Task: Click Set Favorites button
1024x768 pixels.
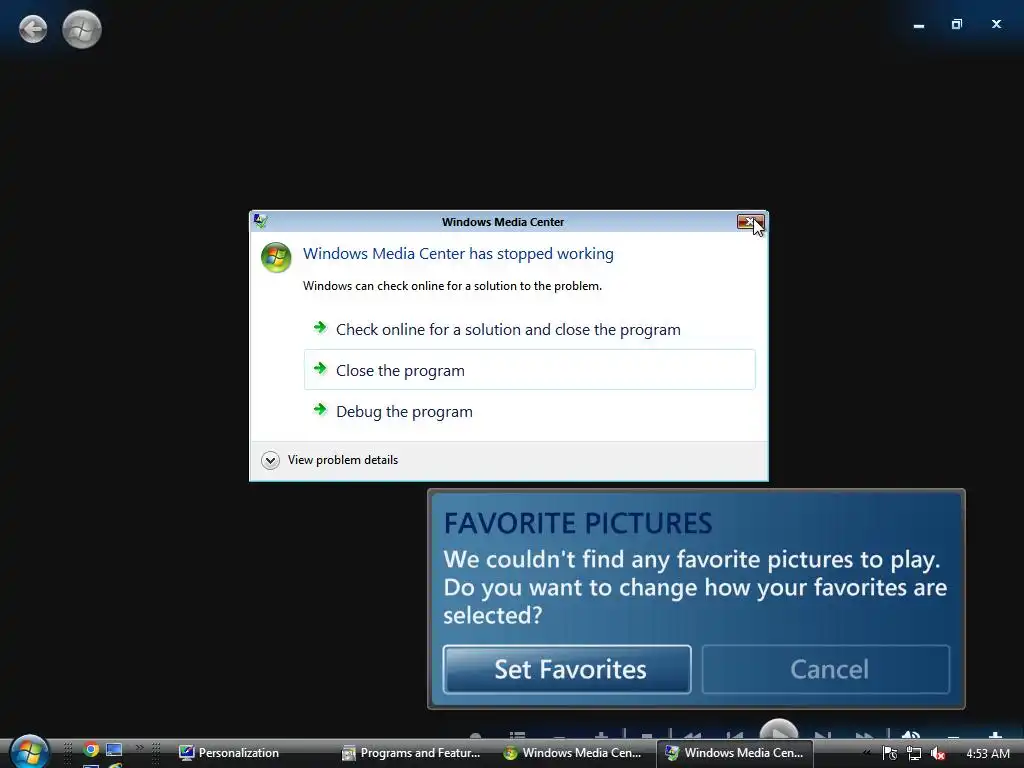Action: pos(567,669)
